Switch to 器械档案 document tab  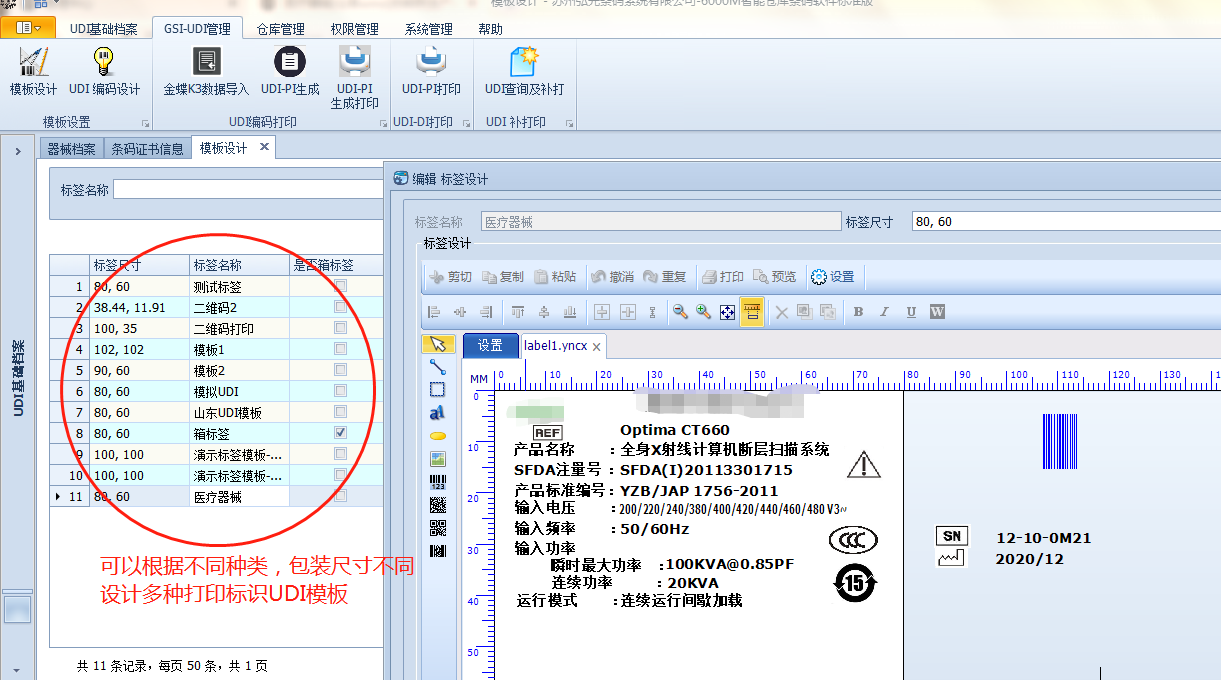[x=72, y=149]
